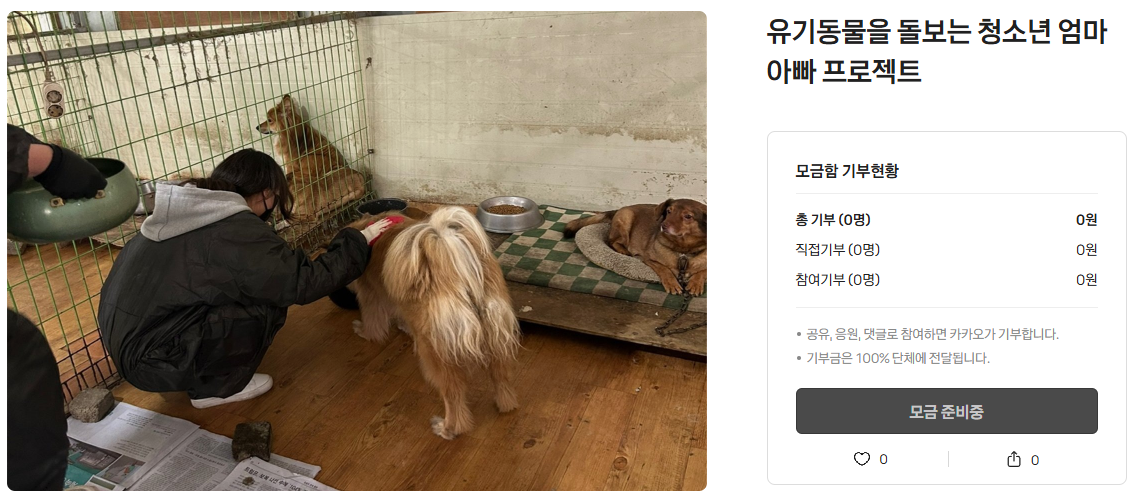The height and width of the screenshot is (497, 1136).
Task: Click the share icon
Action: (x=1014, y=459)
